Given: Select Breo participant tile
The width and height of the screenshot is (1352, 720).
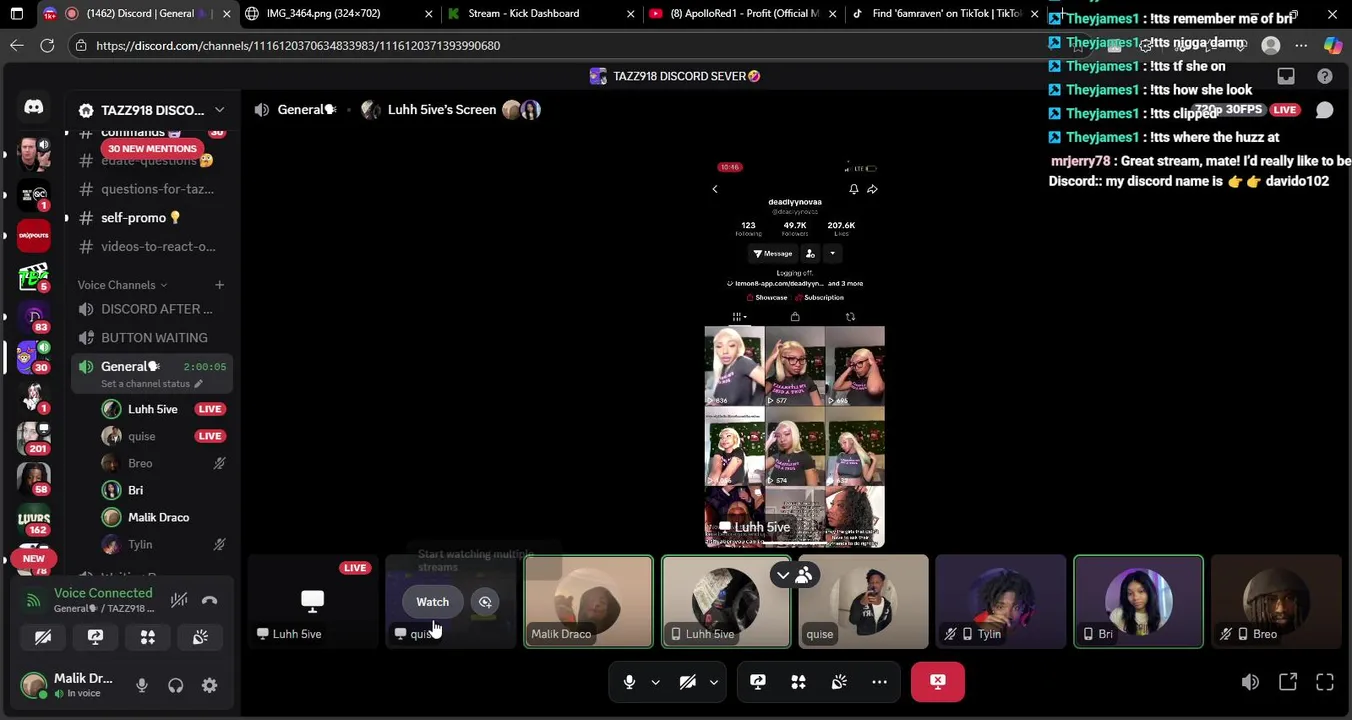Looking at the screenshot, I should coord(1276,602).
